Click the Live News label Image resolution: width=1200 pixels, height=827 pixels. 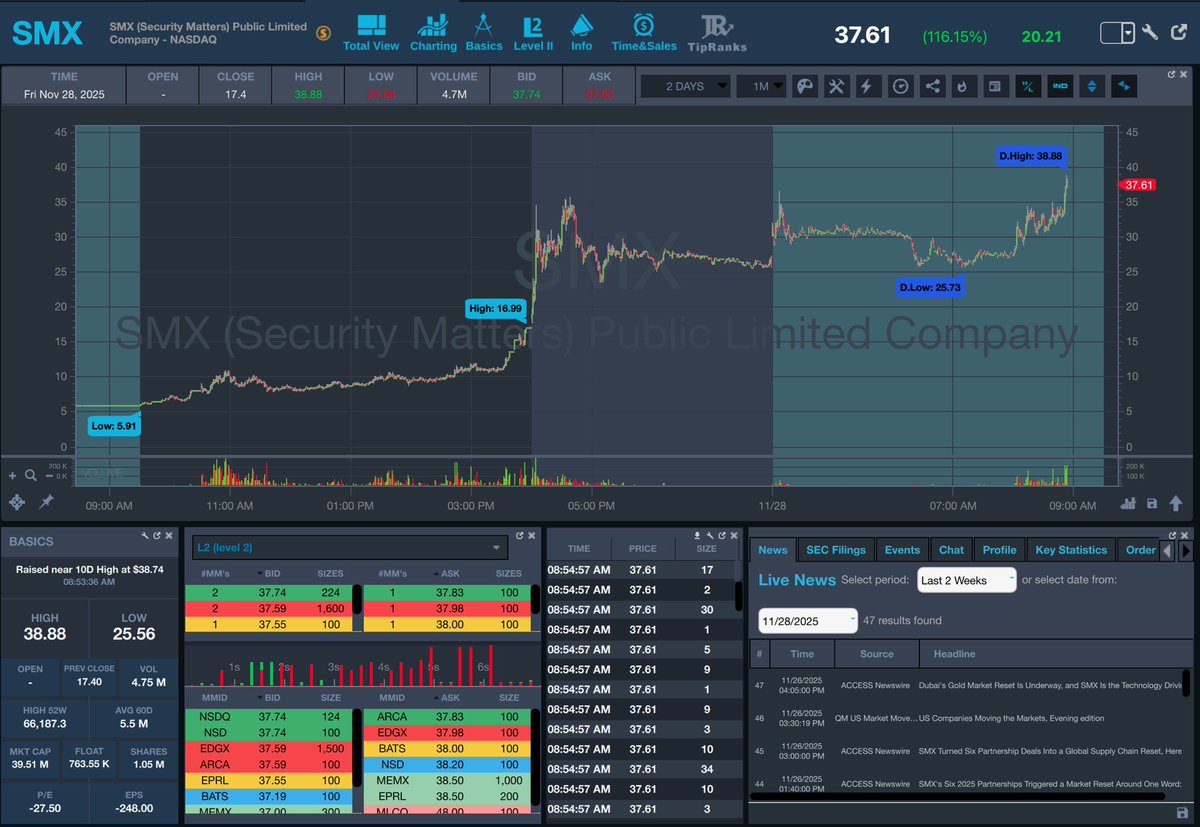(795, 580)
